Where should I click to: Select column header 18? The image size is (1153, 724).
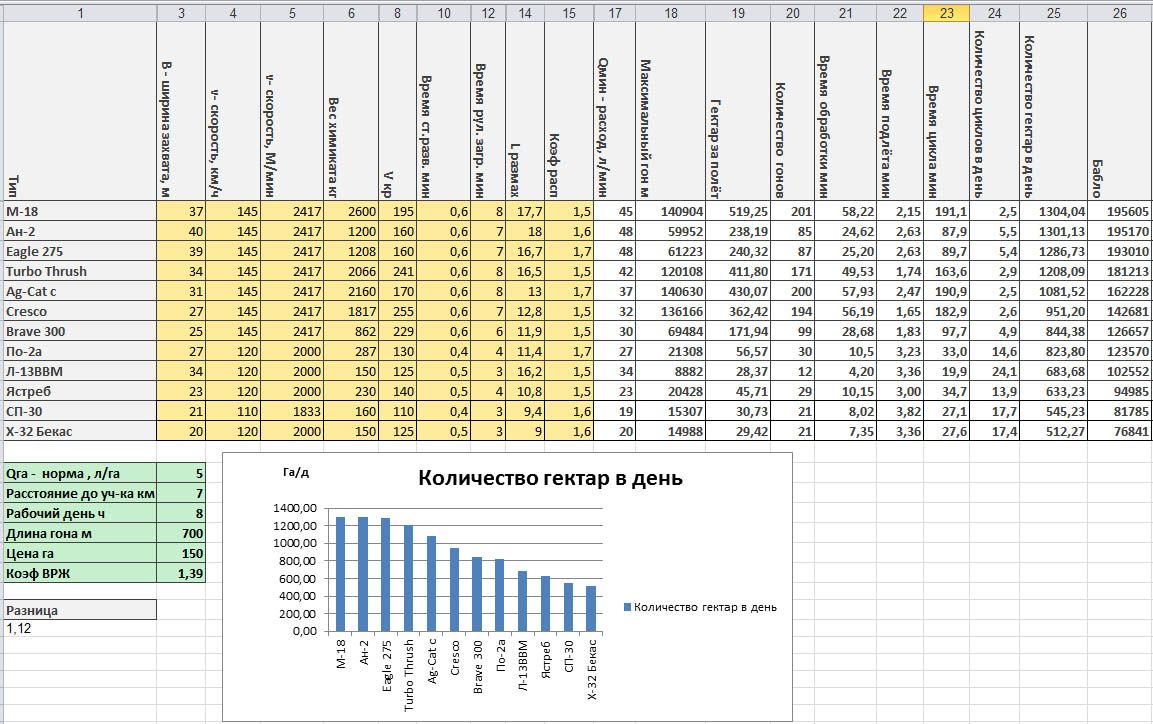670,12
